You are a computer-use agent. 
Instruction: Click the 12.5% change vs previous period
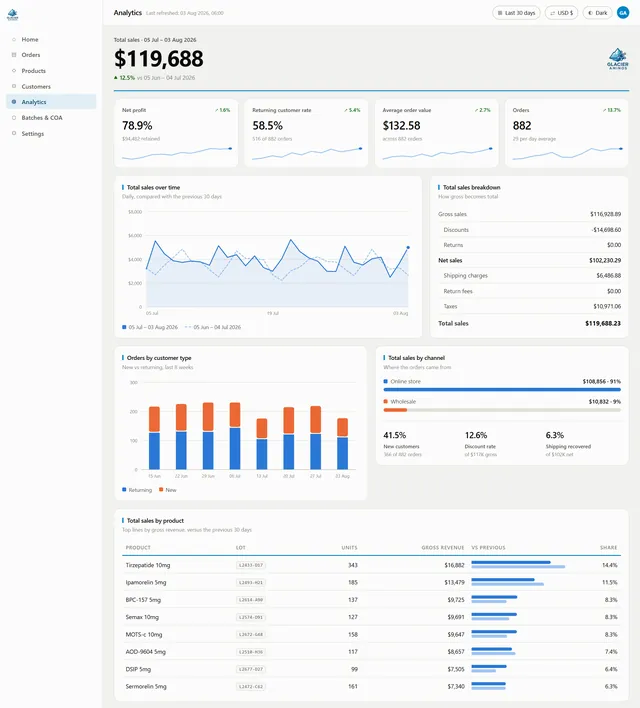(x=124, y=78)
